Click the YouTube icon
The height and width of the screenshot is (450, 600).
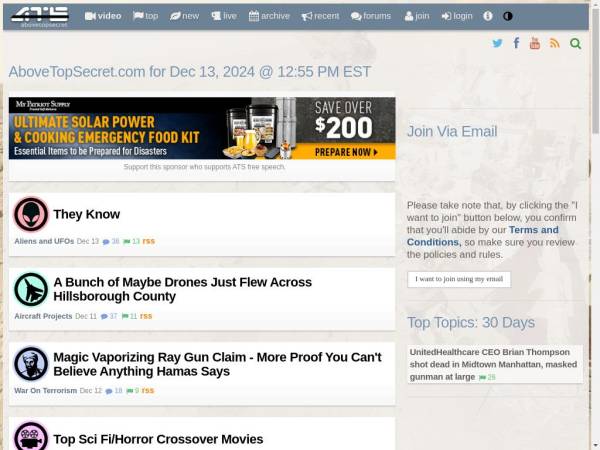(x=535, y=43)
